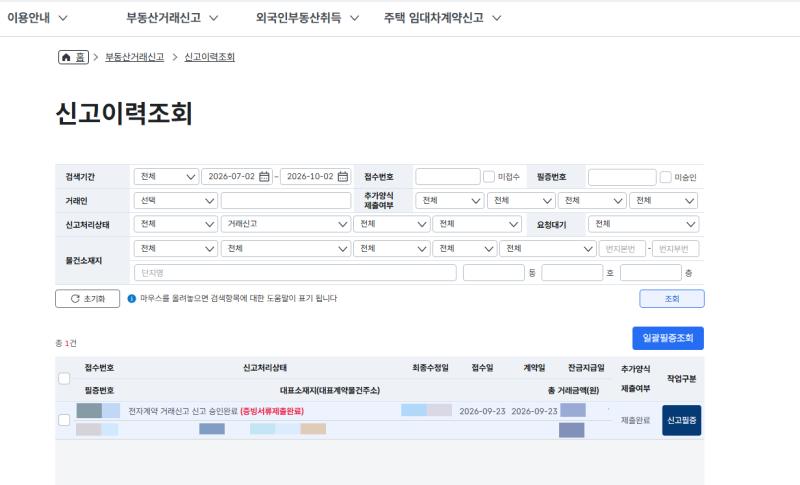Expand fourth 추가양식 제출여부 dropdown

tap(663, 200)
